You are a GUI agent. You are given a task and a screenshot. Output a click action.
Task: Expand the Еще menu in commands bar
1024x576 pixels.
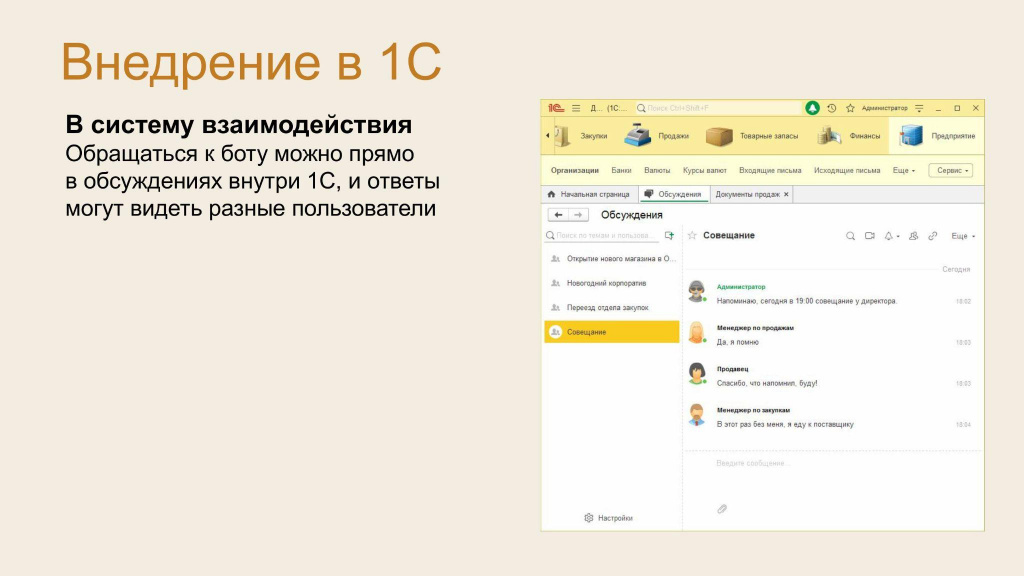coord(904,170)
